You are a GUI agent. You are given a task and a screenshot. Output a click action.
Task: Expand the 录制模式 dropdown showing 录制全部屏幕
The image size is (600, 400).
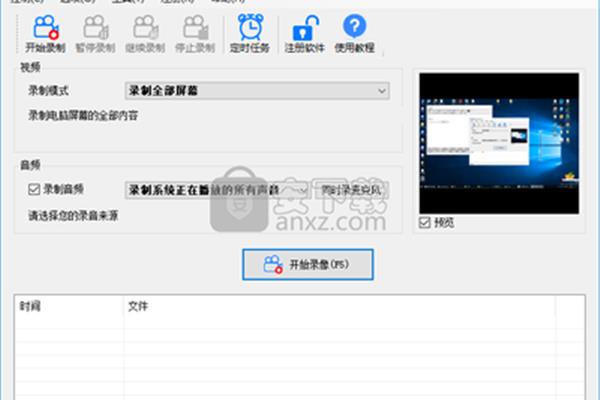(x=257, y=91)
